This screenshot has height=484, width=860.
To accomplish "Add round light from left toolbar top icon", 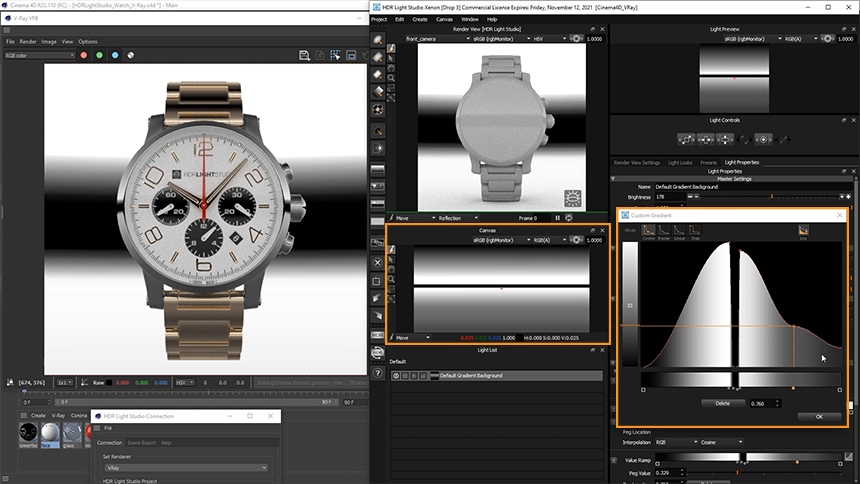I will (377, 40).
